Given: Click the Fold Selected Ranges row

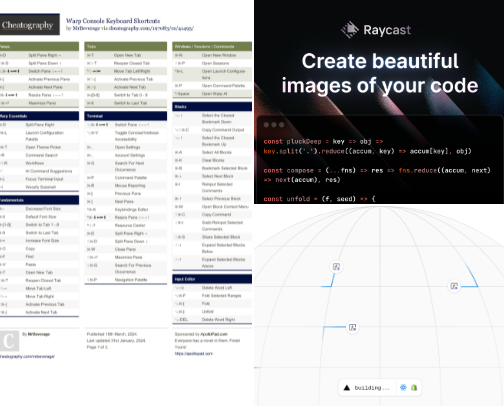Looking at the screenshot, I should click(x=212, y=296).
